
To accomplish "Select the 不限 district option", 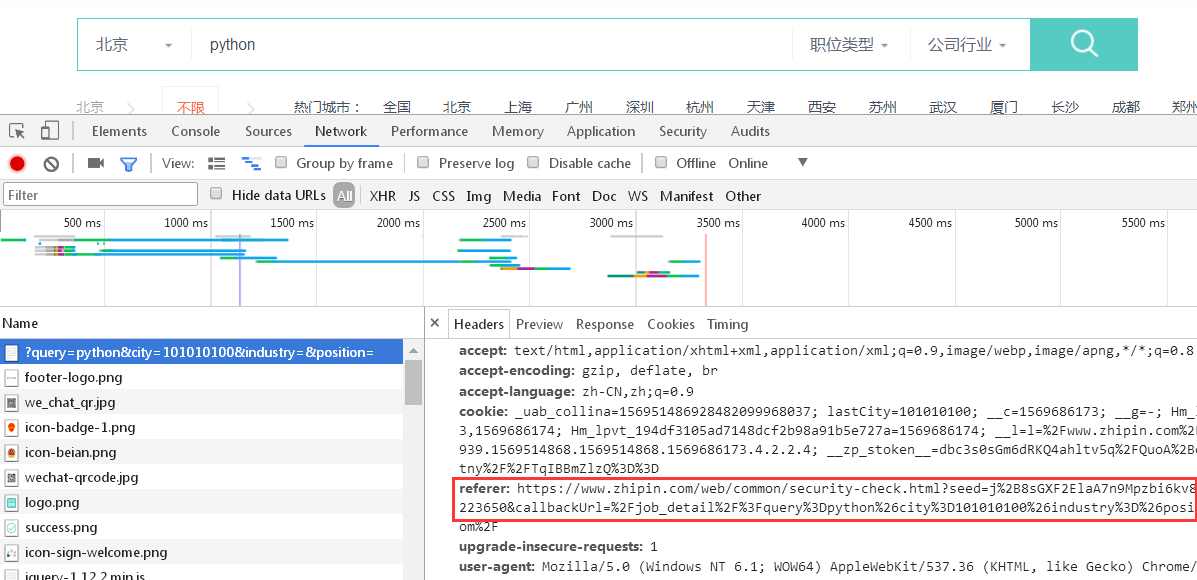I will pyautogui.click(x=190, y=105).
